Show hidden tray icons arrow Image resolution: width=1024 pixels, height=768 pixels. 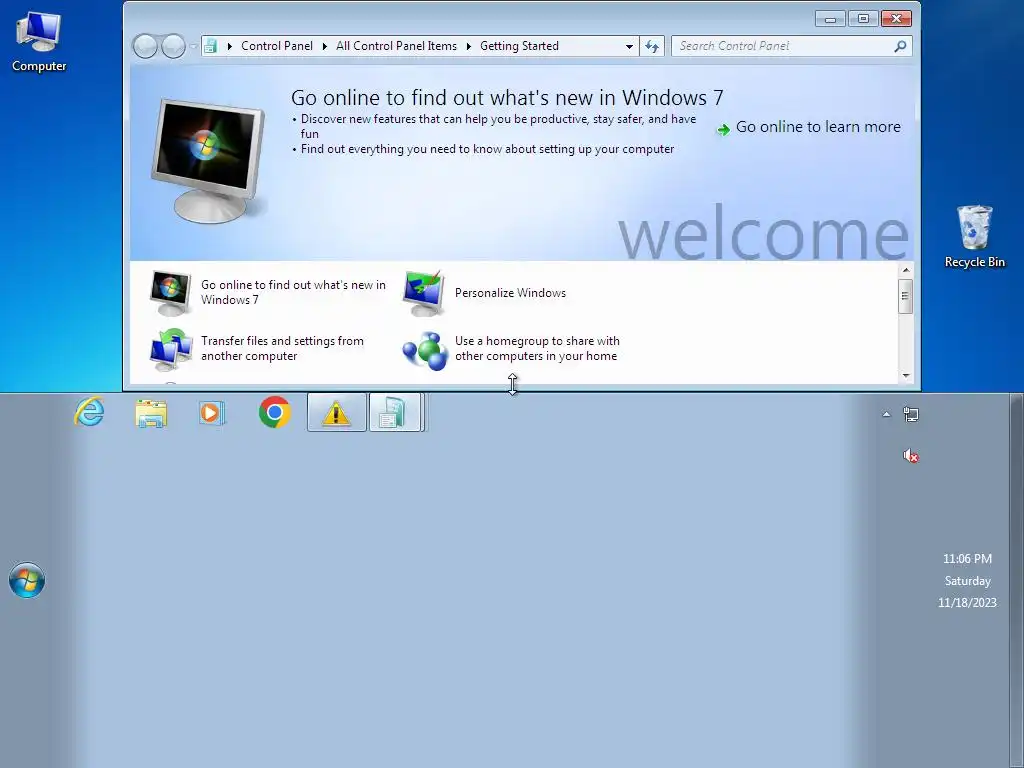pos(886,414)
